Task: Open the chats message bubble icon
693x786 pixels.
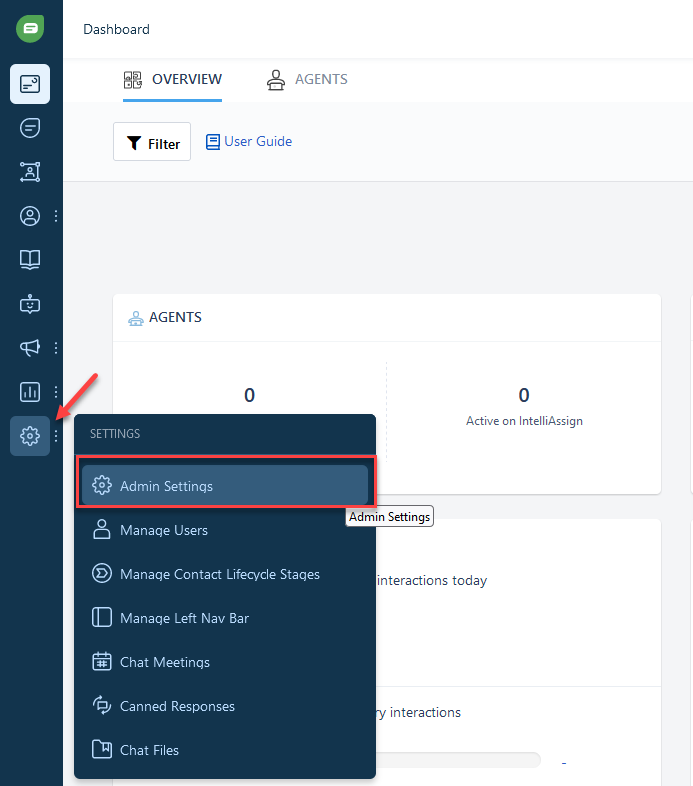Action: pos(30,128)
